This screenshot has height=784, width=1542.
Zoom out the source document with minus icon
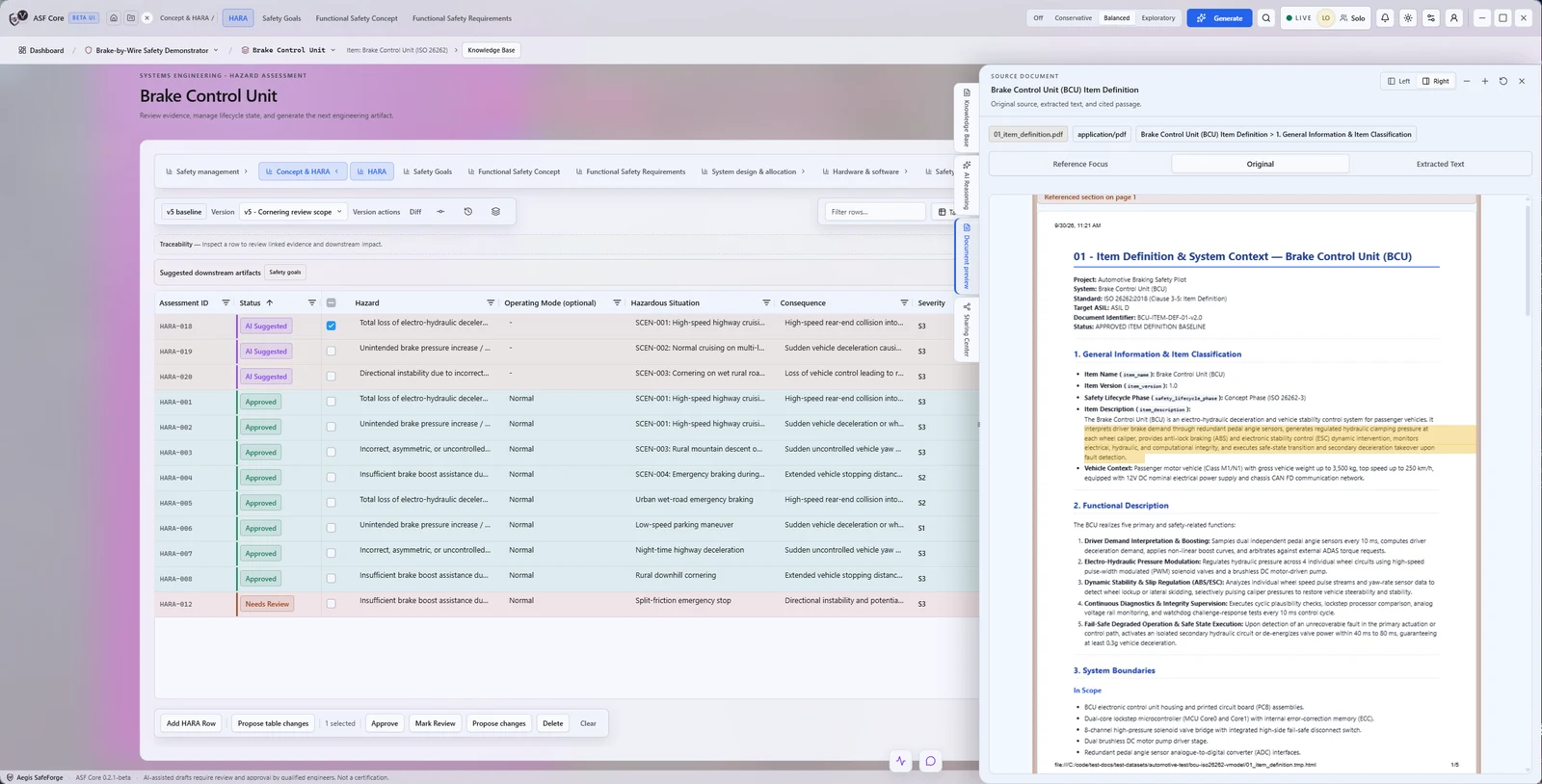click(x=1466, y=81)
